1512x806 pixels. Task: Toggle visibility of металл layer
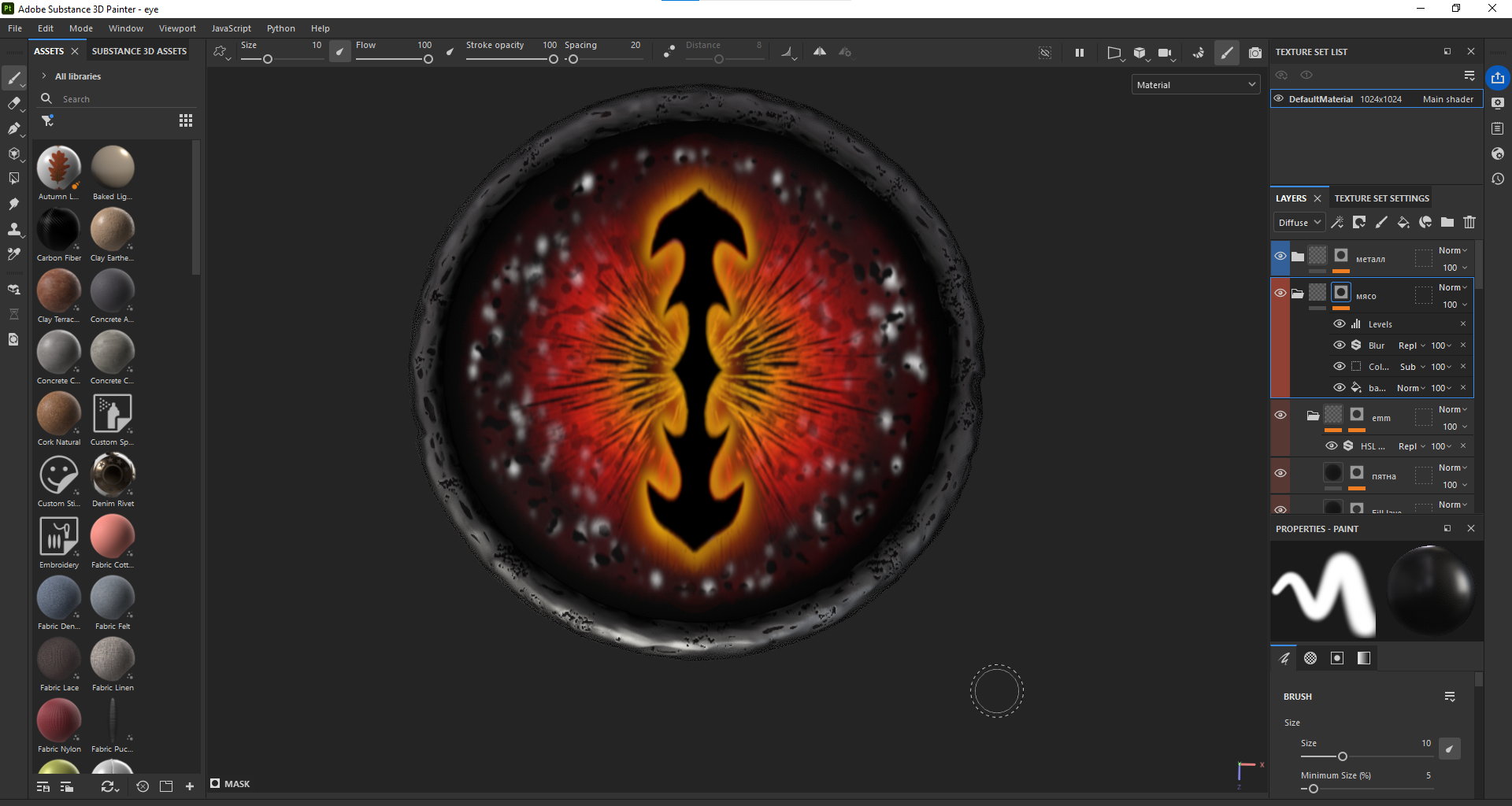tap(1280, 257)
